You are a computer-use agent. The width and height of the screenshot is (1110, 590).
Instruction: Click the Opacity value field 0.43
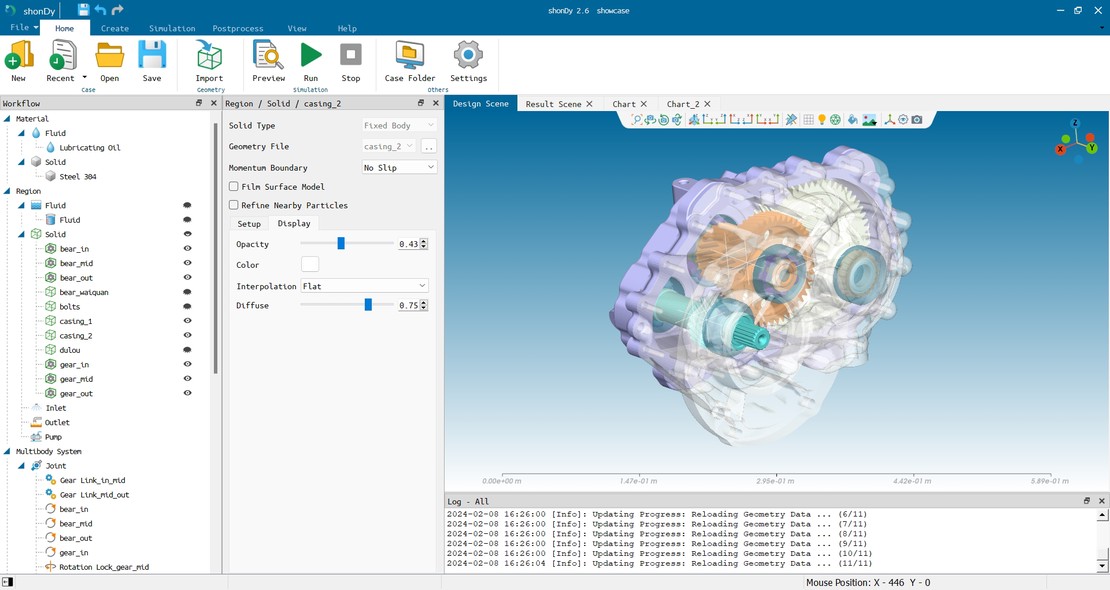(408, 244)
